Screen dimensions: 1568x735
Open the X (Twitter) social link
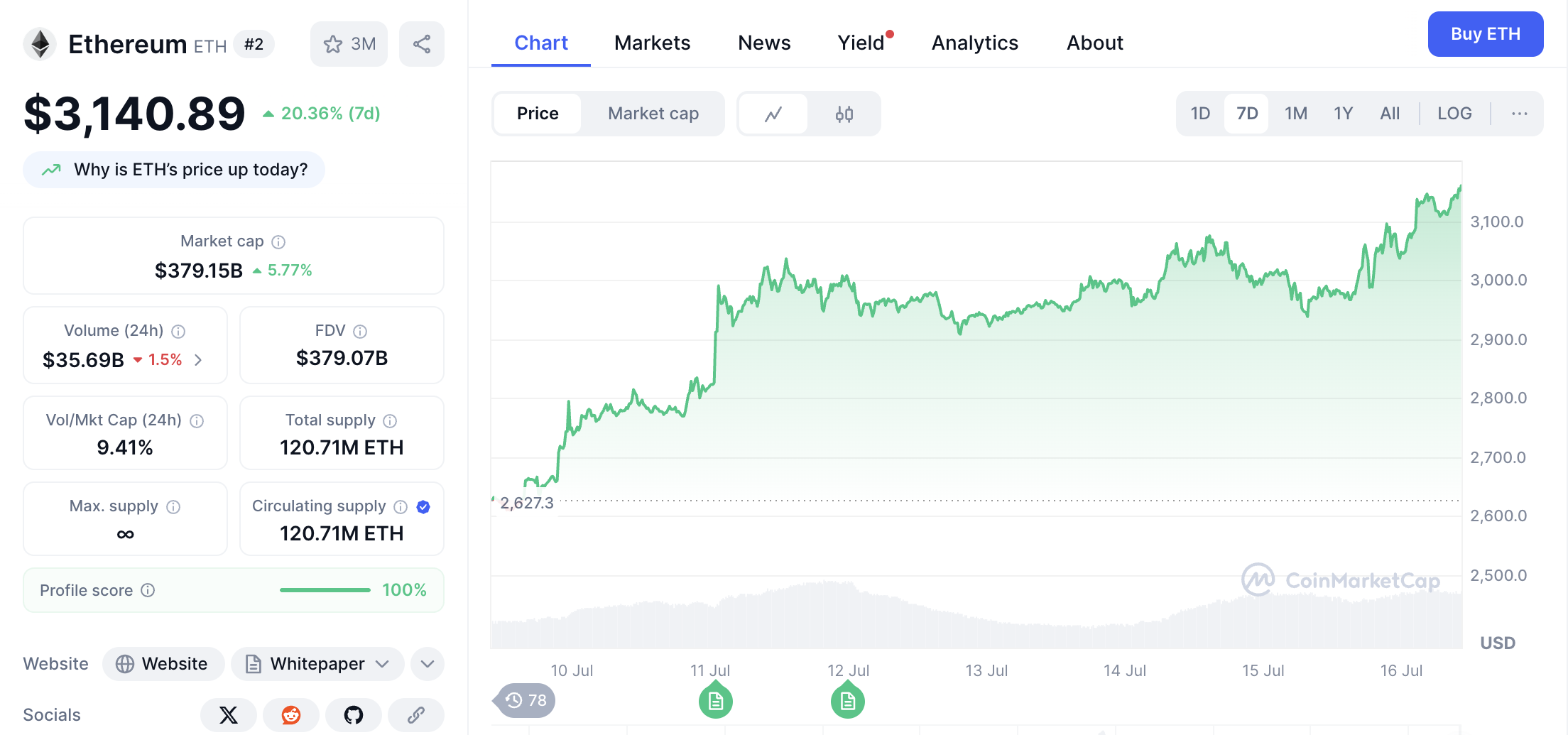[228, 715]
